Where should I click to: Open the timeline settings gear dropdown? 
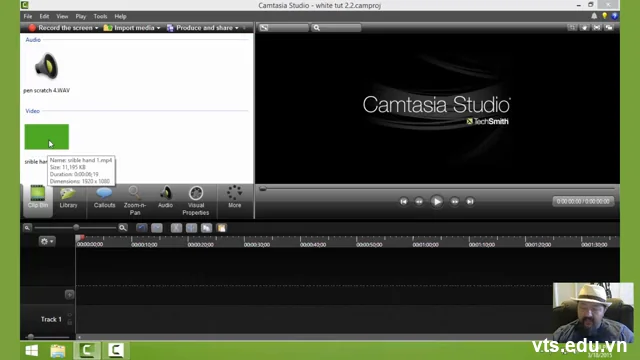(47, 241)
